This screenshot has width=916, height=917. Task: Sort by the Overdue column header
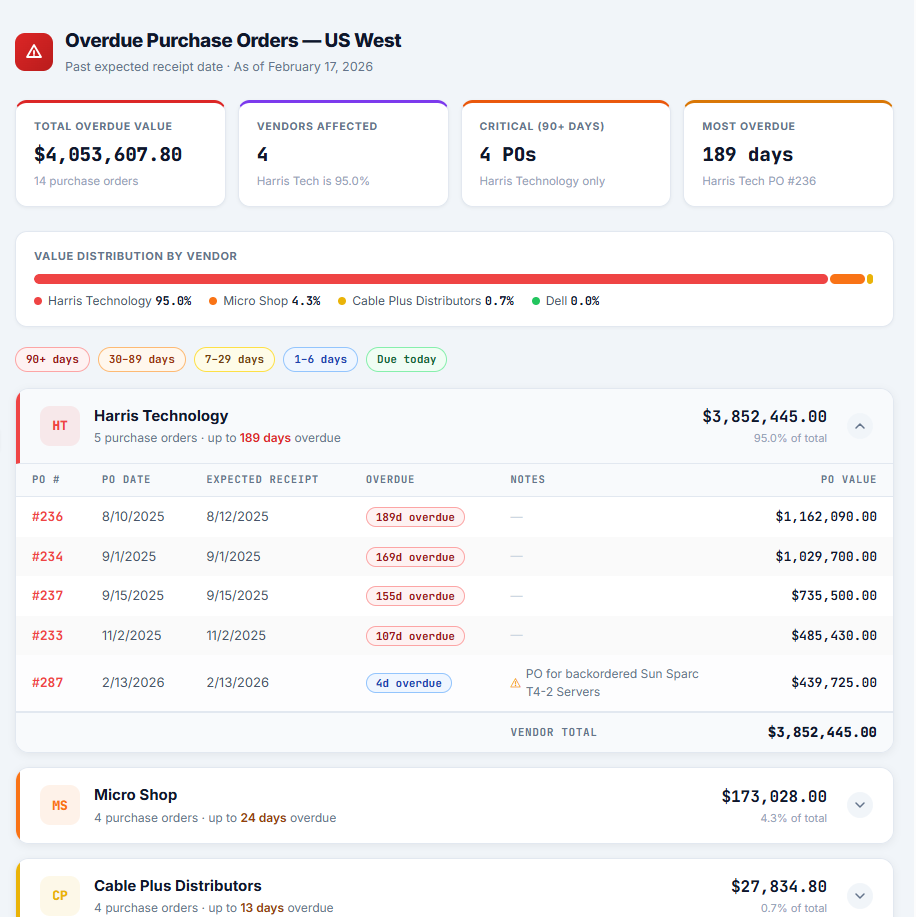point(390,480)
